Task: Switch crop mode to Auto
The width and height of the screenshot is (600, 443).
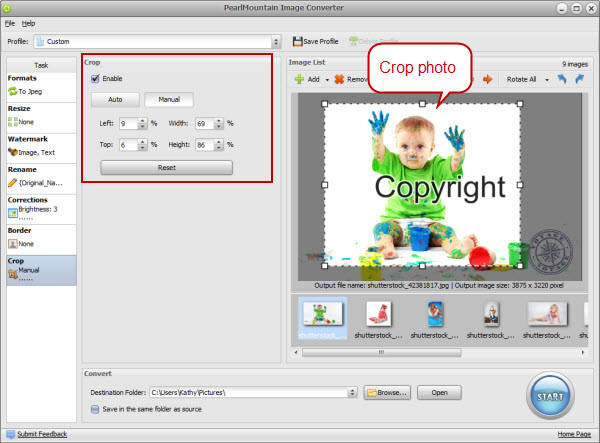Action: (114, 100)
